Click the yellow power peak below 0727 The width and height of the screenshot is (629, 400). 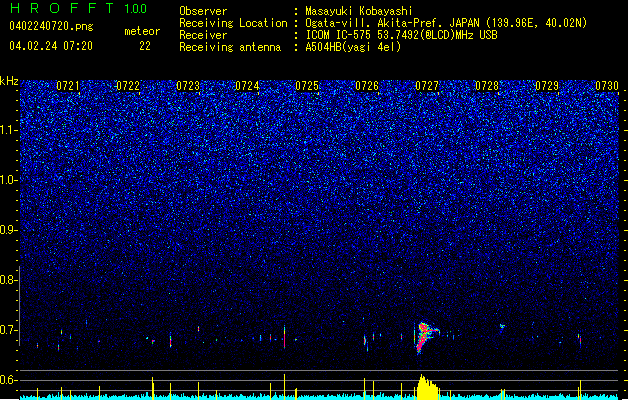[427, 388]
